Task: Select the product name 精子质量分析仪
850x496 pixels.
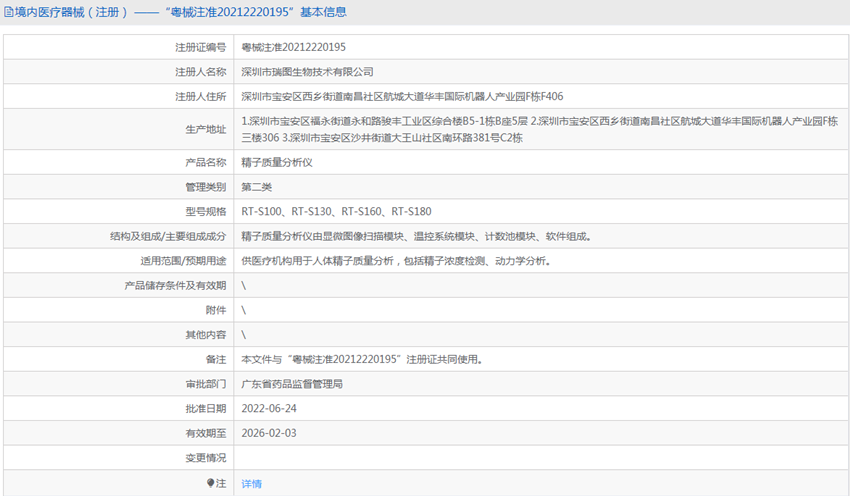Action: (277, 162)
